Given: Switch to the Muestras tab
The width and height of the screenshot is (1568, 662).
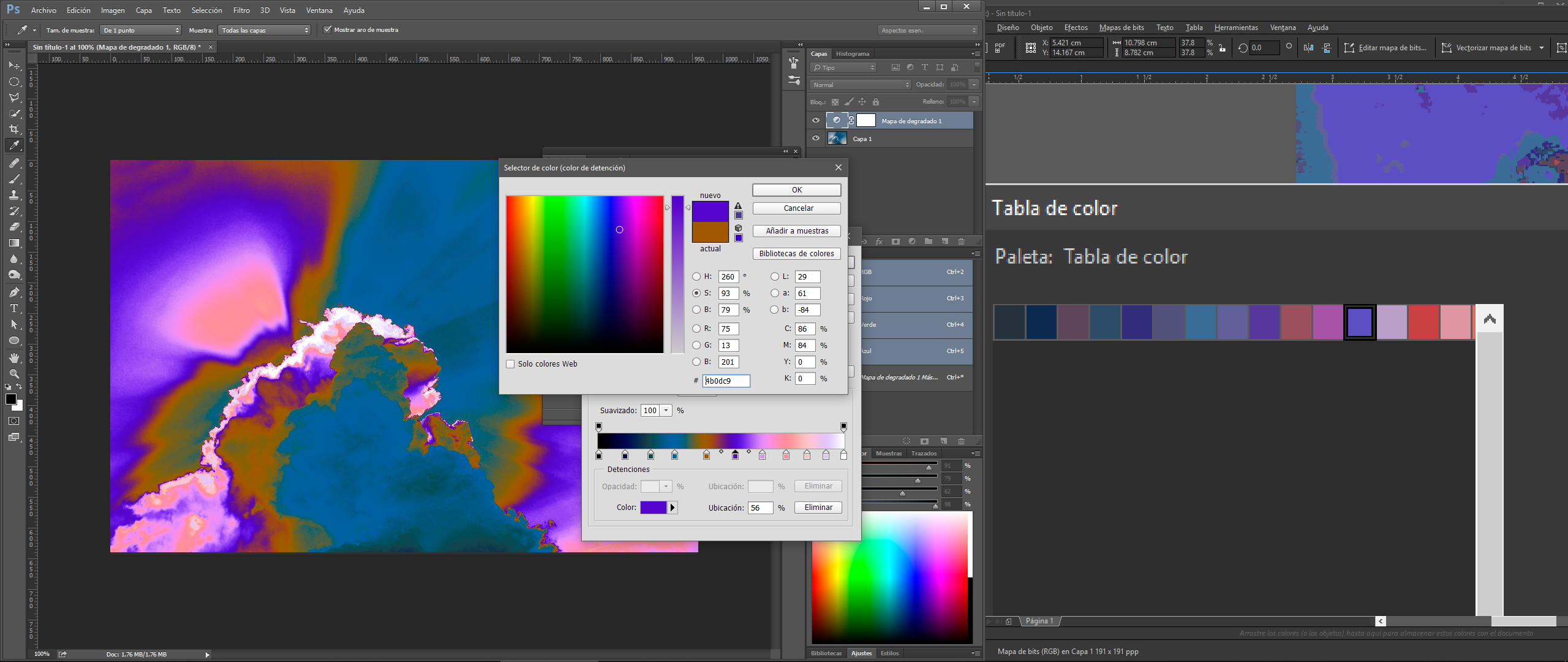Looking at the screenshot, I should pyautogui.click(x=889, y=454).
